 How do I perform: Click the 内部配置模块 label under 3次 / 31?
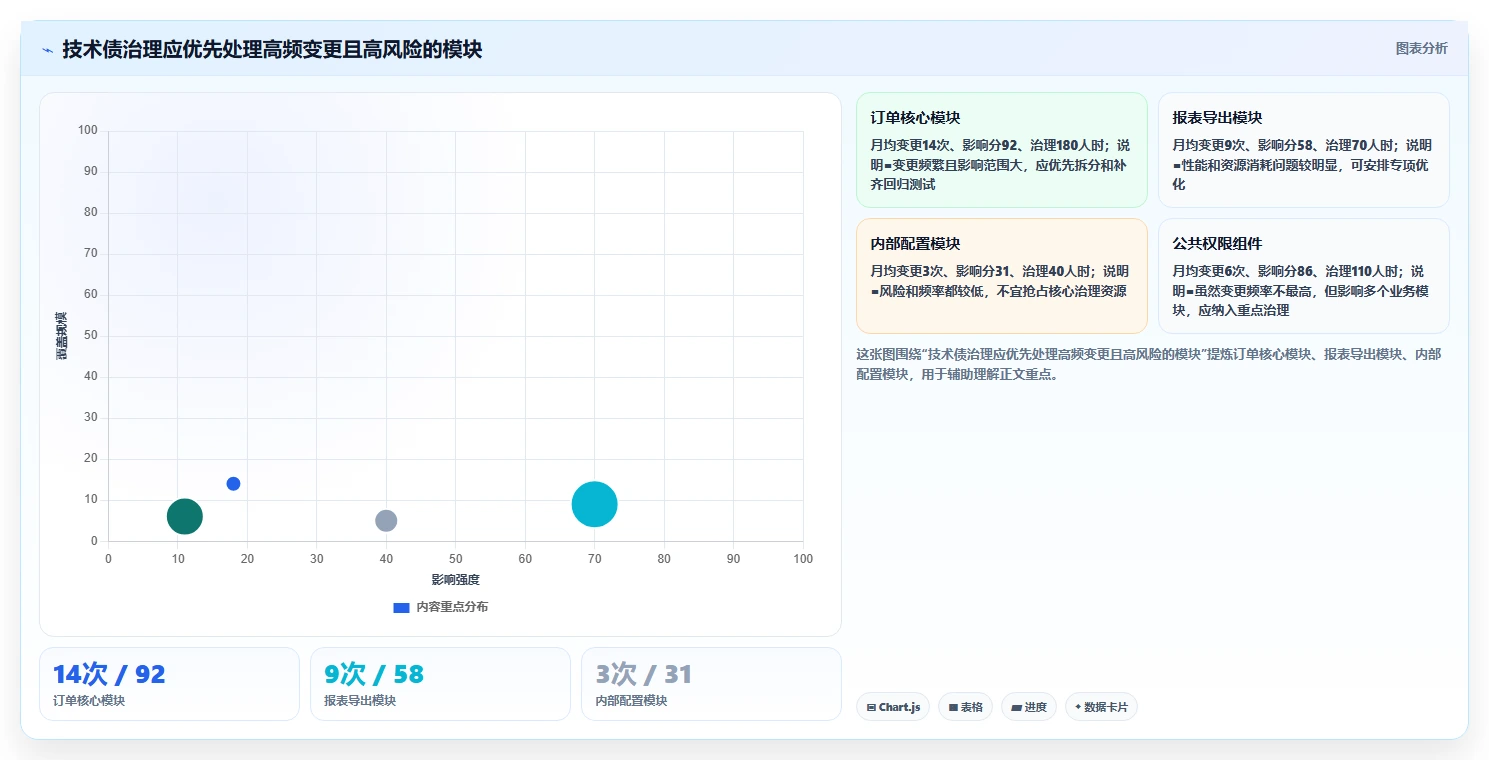tap(631, 701)
